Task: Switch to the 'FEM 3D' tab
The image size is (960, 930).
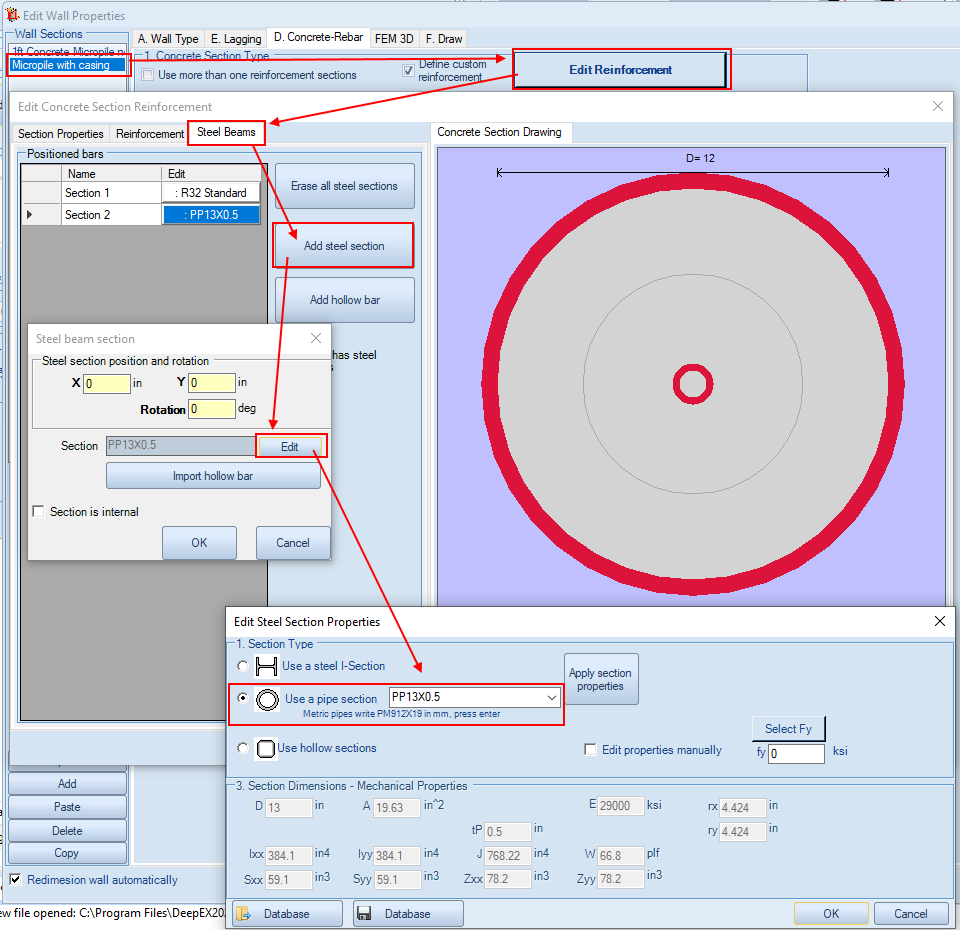Action: point(394,39)
